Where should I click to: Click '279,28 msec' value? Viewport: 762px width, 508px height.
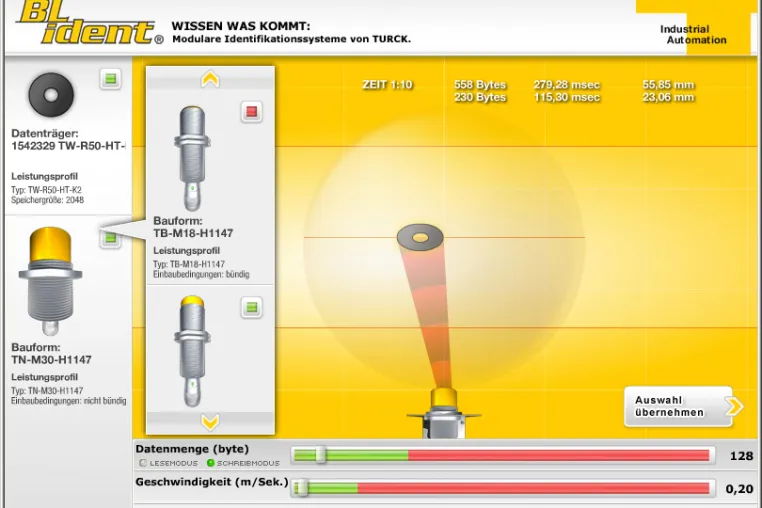click(567, 85)
